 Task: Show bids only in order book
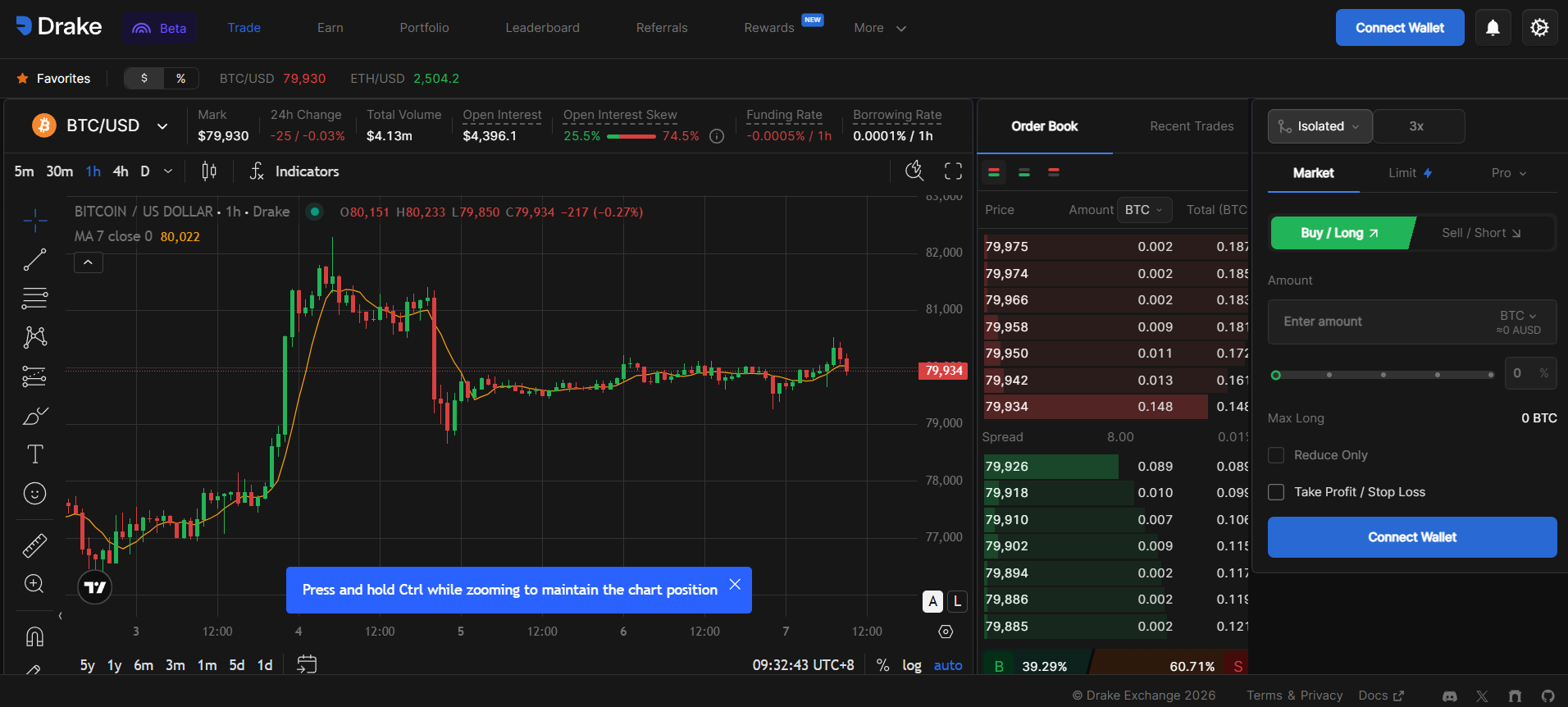point(1024,172)
